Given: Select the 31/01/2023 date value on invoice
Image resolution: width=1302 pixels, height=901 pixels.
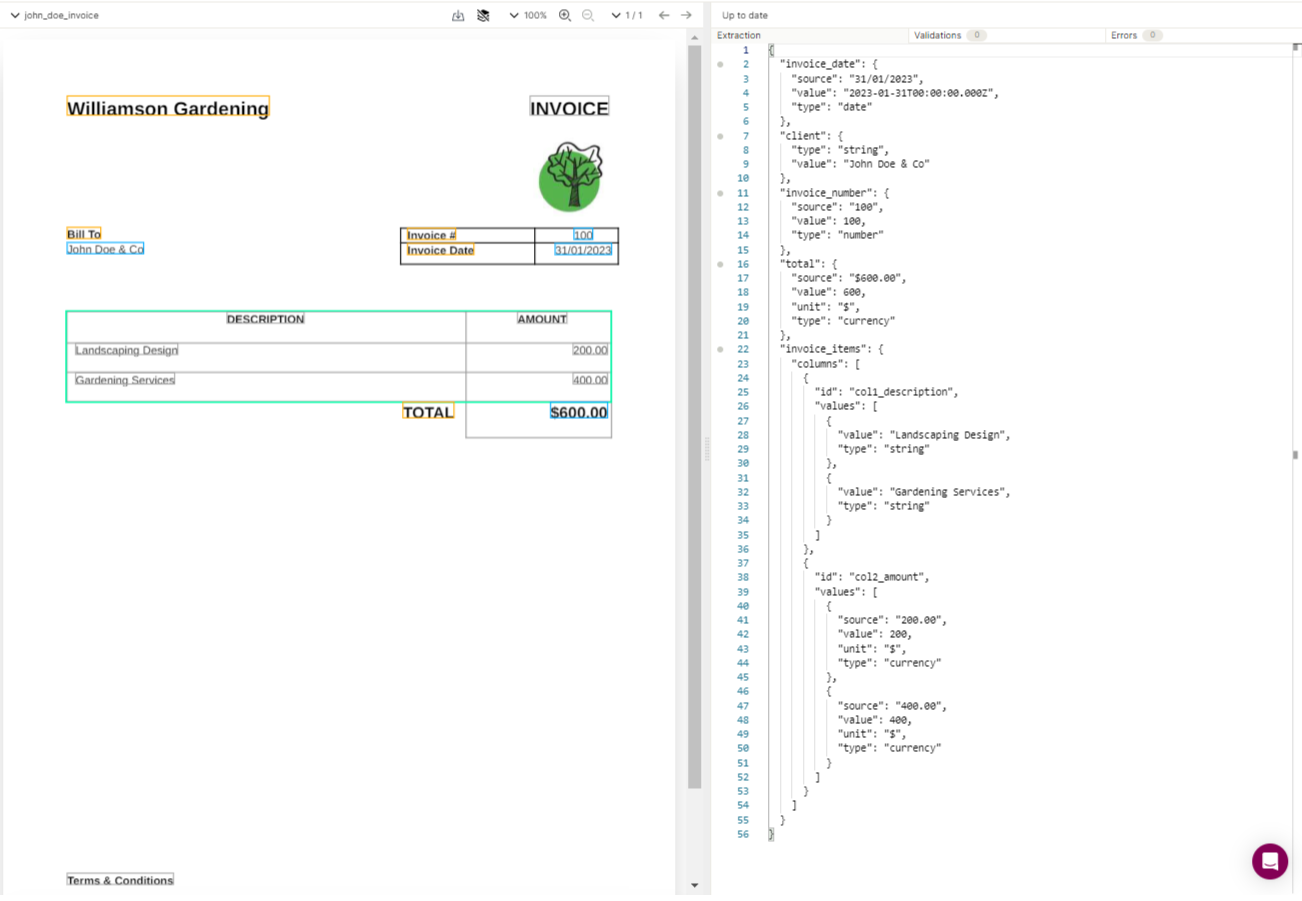Looking at the screenshot, I should 583,250.
